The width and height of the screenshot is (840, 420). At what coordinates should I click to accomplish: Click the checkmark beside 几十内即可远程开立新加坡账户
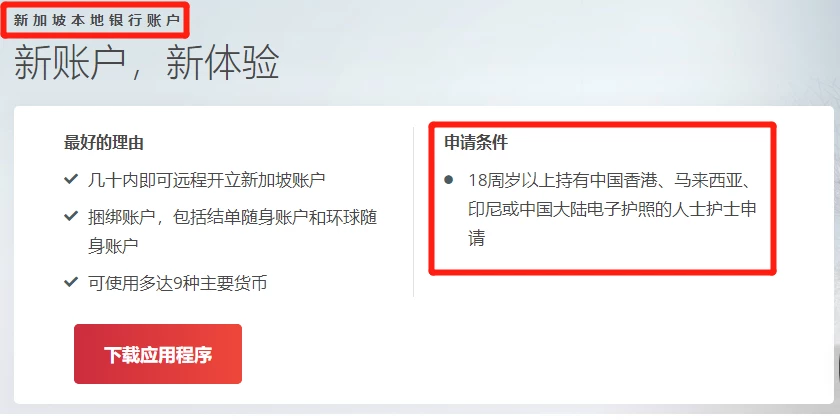[71, 179]
